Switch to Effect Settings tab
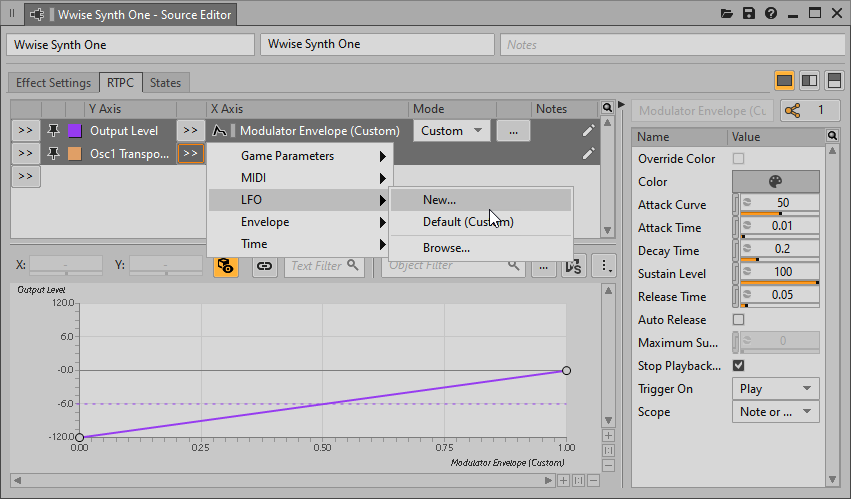The image size is (851, 499). point(53,83)
